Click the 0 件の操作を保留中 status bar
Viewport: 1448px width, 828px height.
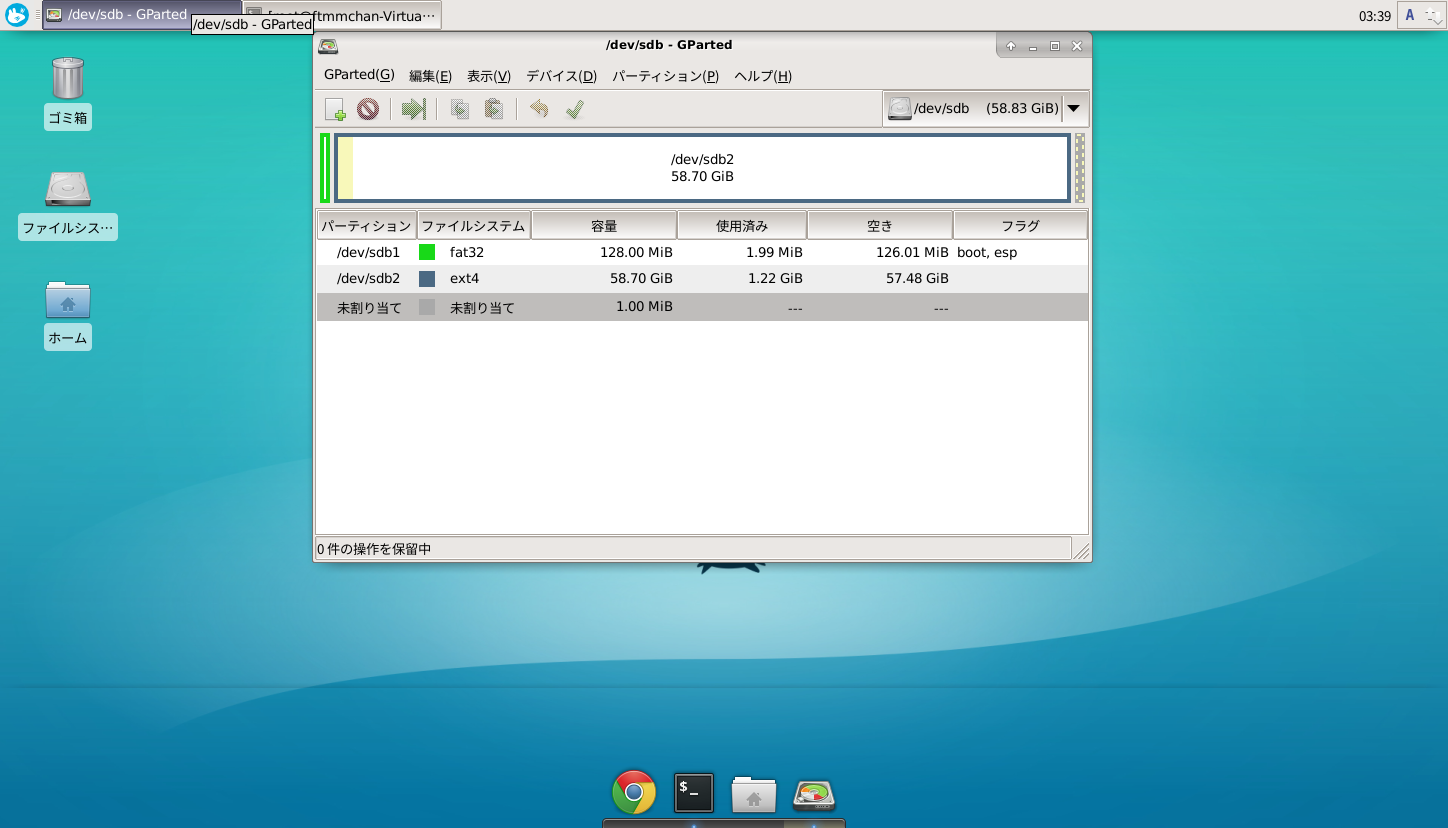point(693,549)
